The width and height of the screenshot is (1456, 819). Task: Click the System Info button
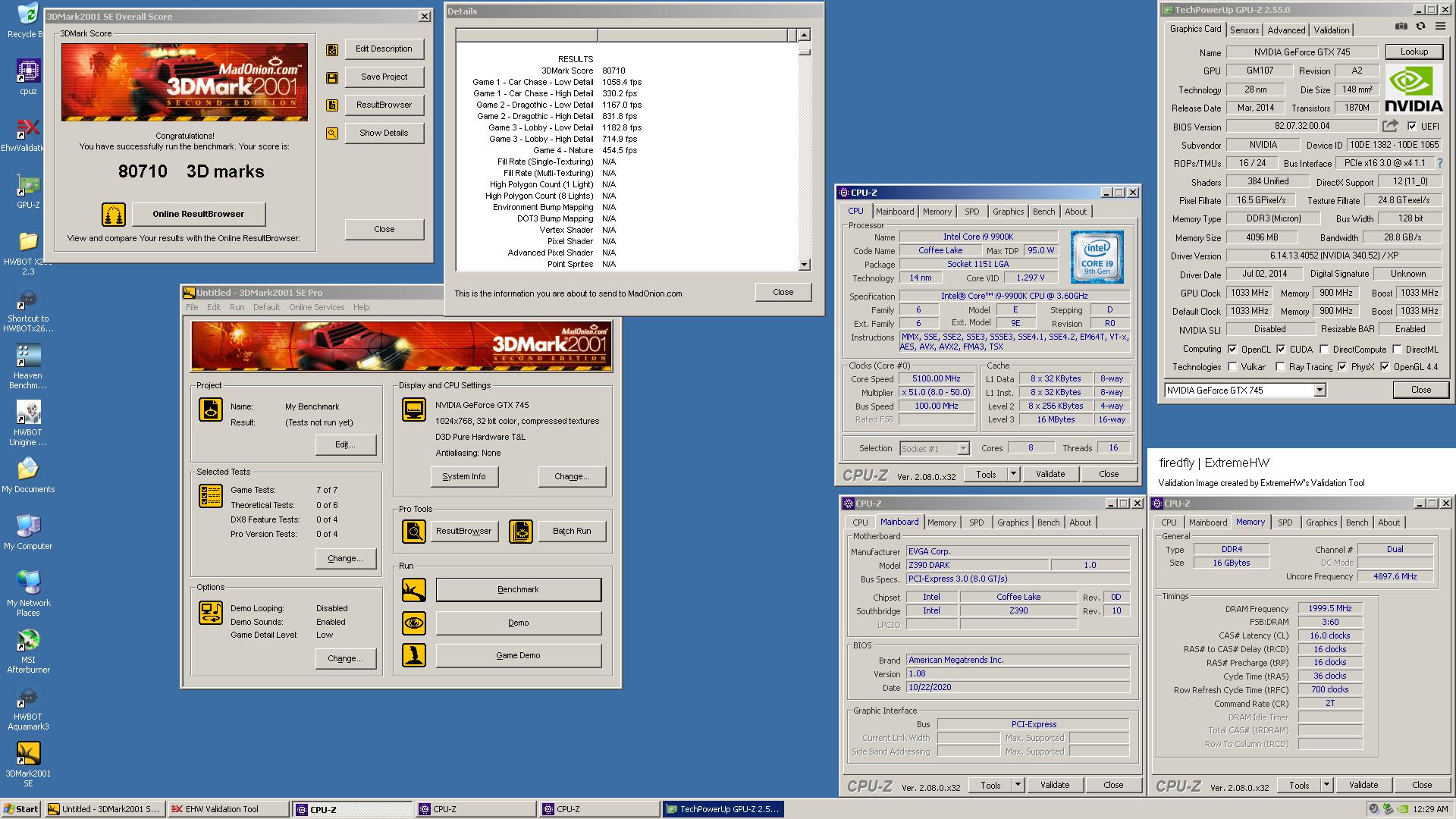(x=463, y=476)
